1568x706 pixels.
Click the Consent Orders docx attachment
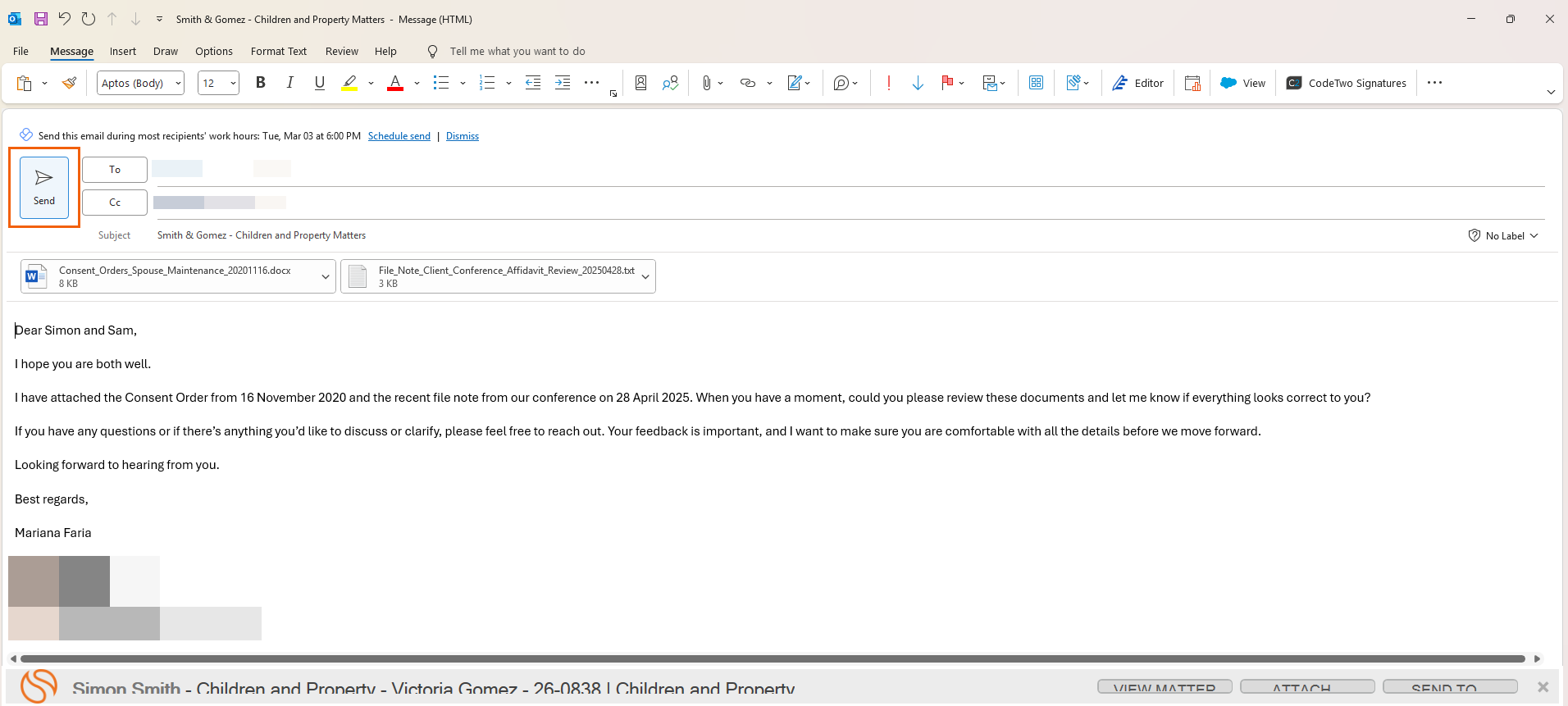(174, 276)
